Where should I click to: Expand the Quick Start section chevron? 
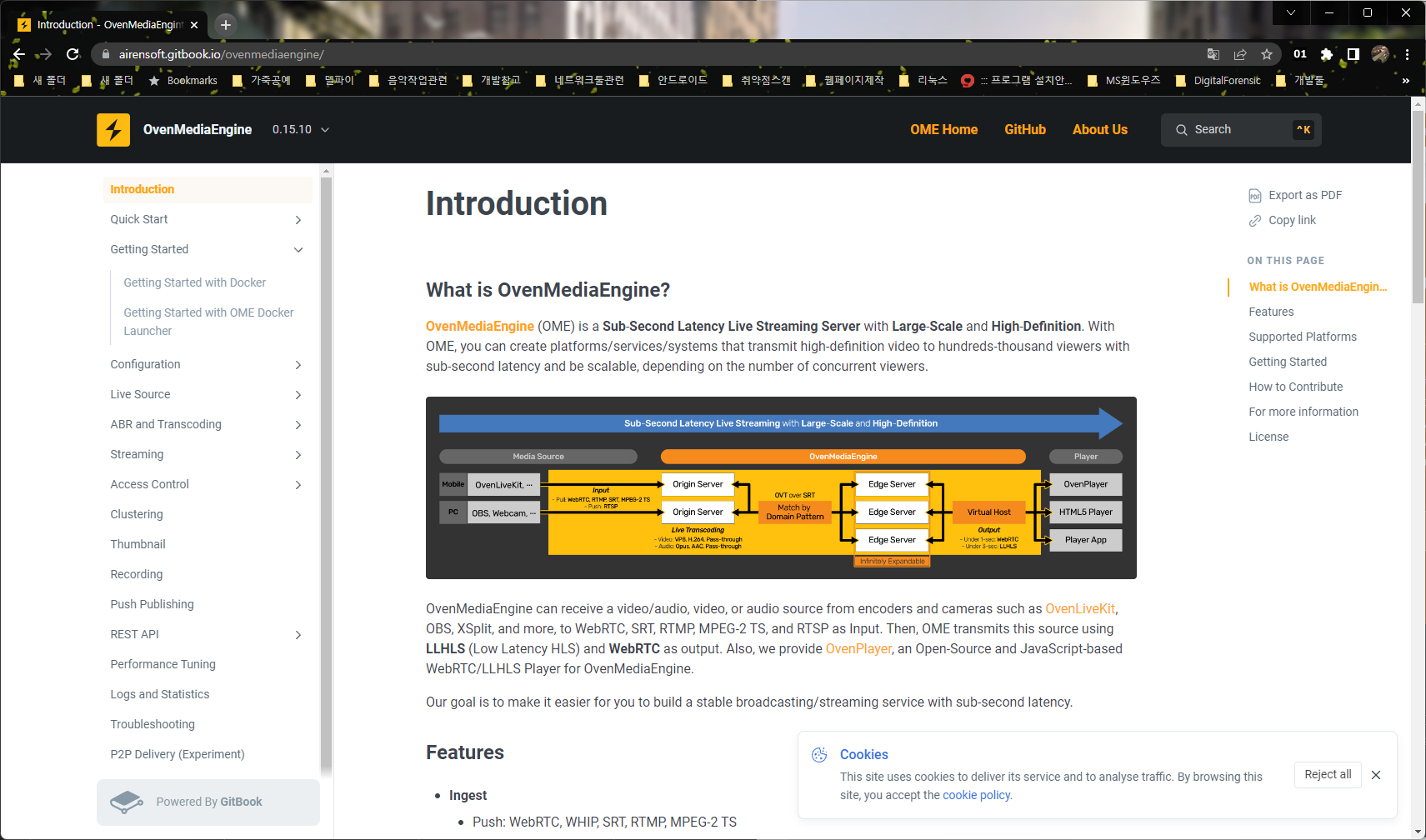[x=298, y=220]
